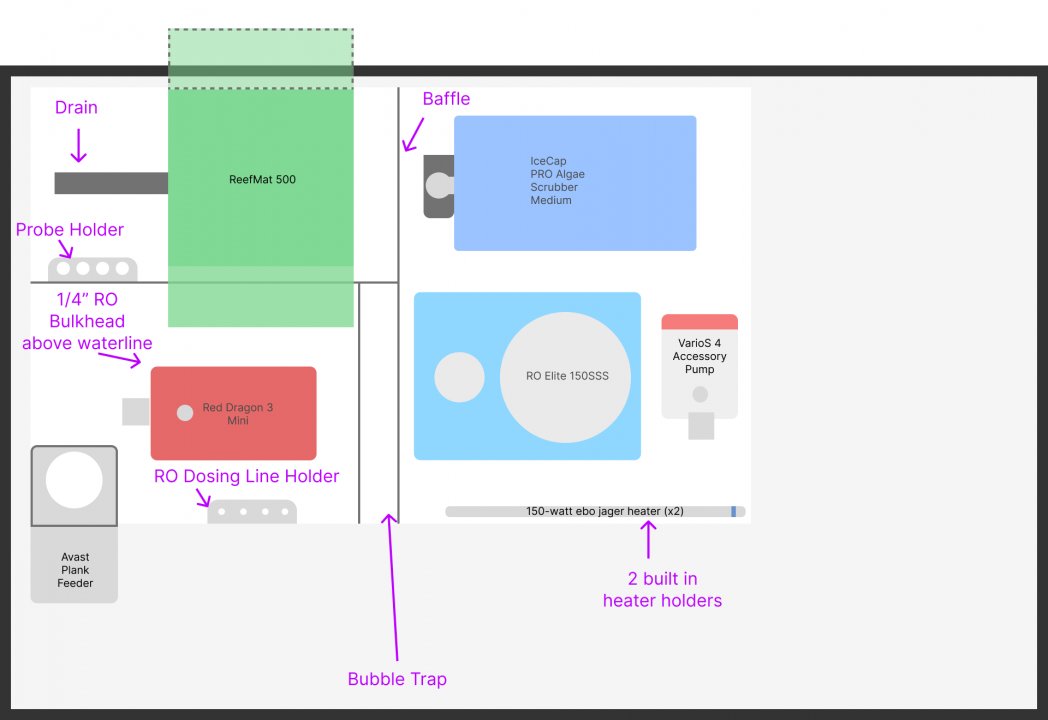Select the VarioS 4 Accessory Pump label
Viewport: 1048px width, 720px height.
point(699,356)
